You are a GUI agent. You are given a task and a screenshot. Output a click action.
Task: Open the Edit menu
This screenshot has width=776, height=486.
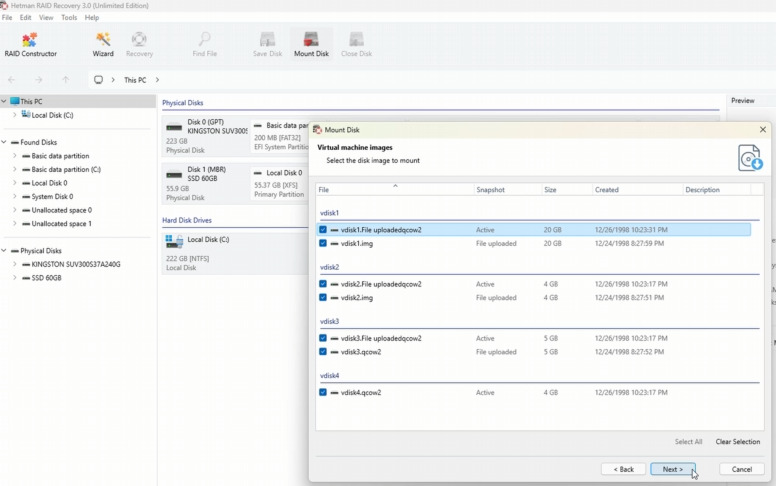click(x=25, y=17)
